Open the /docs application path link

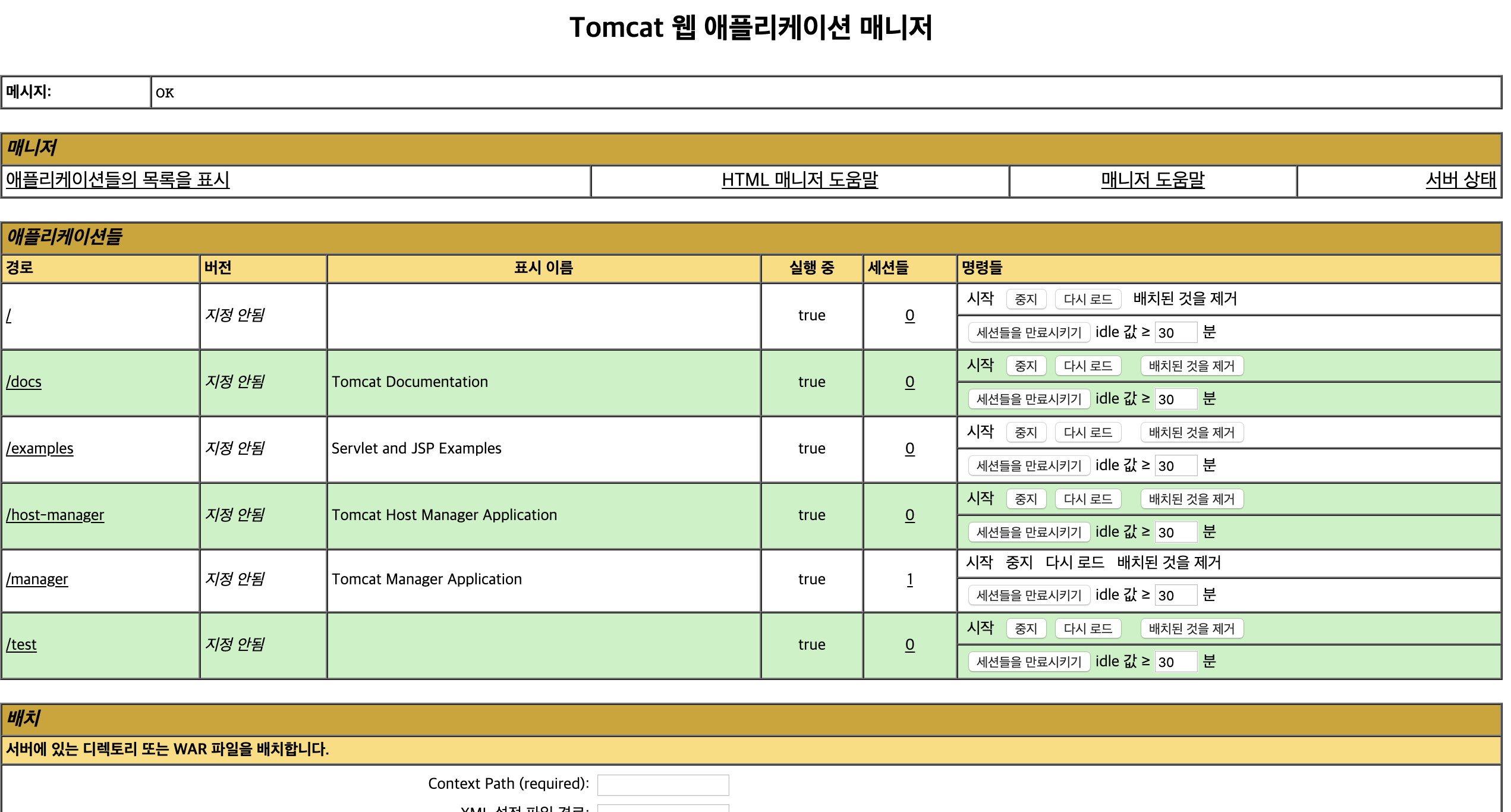pos(24,382)
